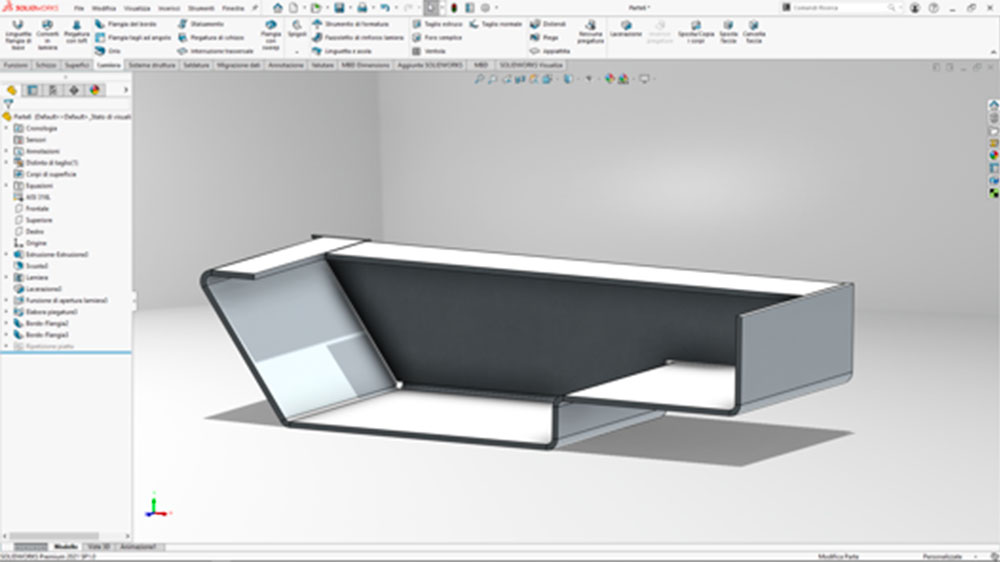1000x562 pixels.
Task: Click the Undo arrow icon
Action: pyautogui.click(x=385, y=8)
